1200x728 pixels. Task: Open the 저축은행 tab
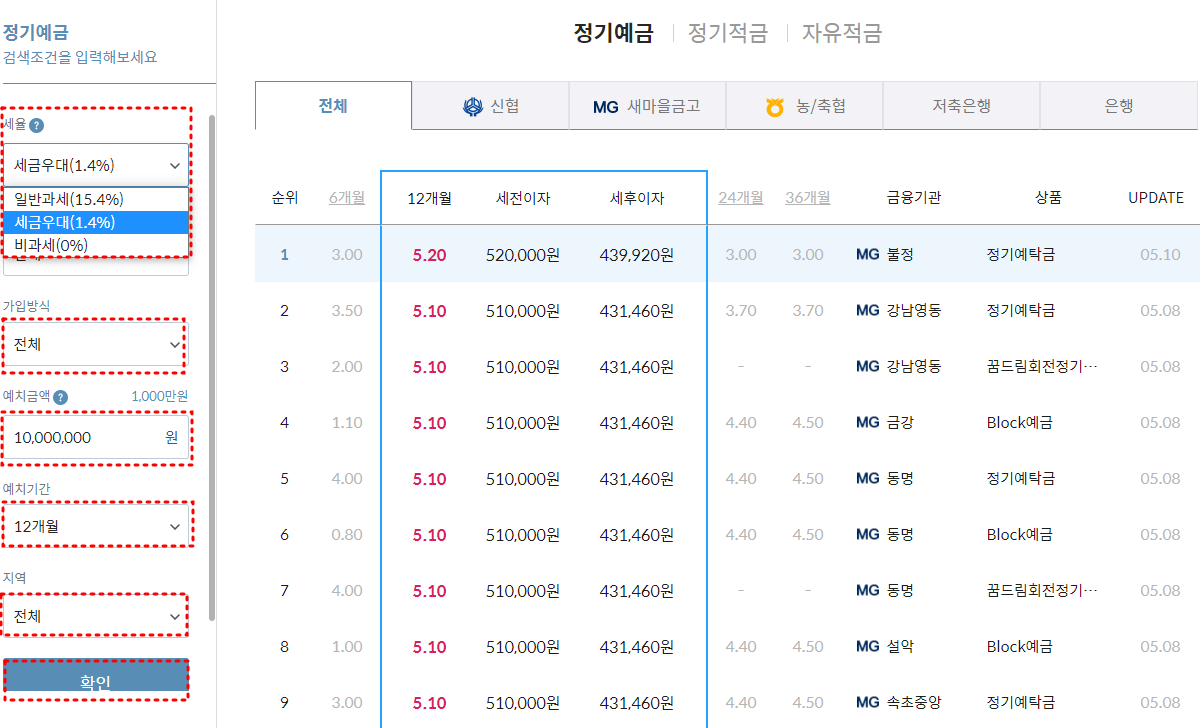(960, 105)
